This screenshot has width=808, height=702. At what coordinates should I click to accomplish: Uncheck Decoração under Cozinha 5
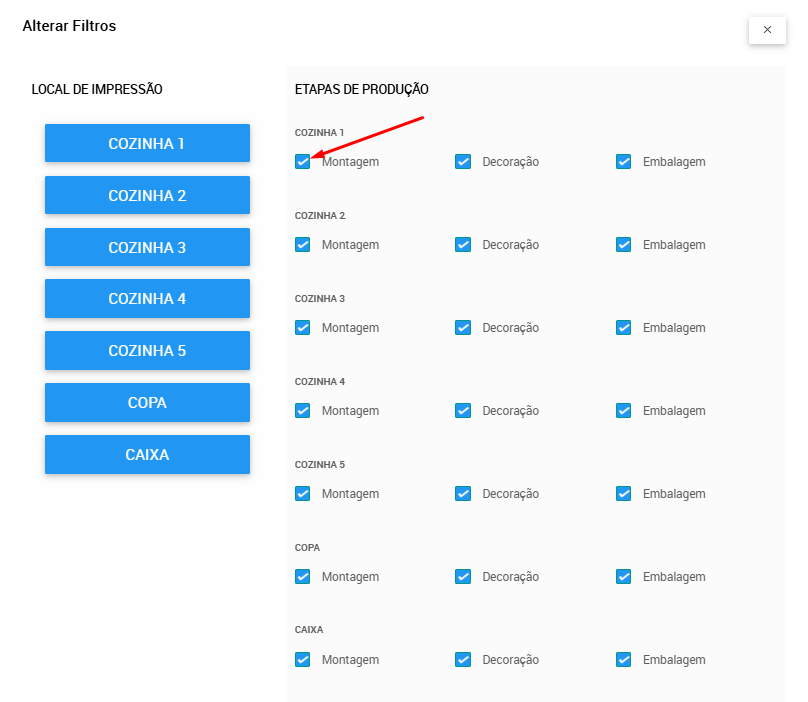[x=463, y=494]
